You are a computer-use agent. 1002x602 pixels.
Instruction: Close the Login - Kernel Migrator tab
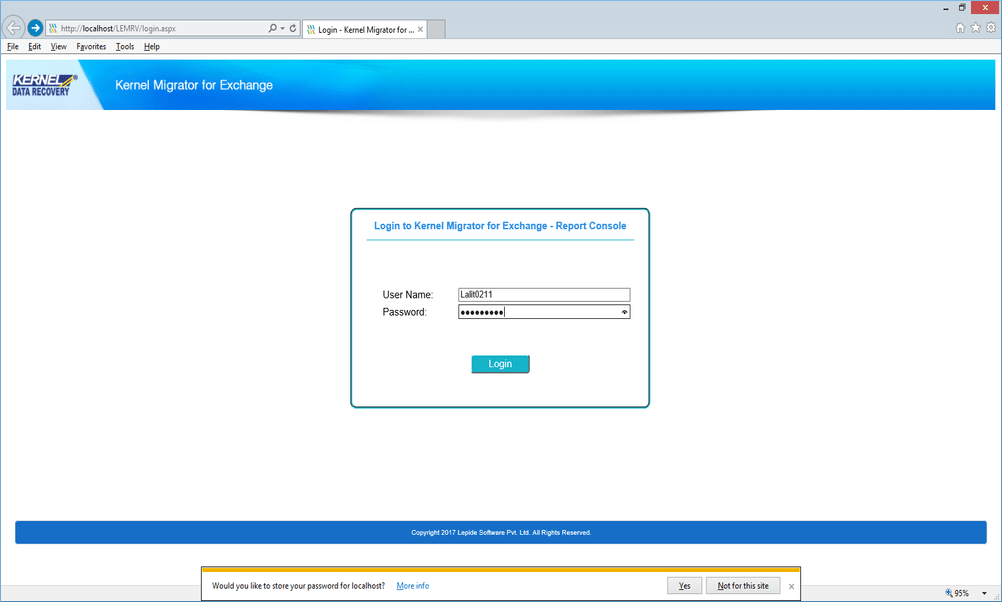tap(420, 29)
